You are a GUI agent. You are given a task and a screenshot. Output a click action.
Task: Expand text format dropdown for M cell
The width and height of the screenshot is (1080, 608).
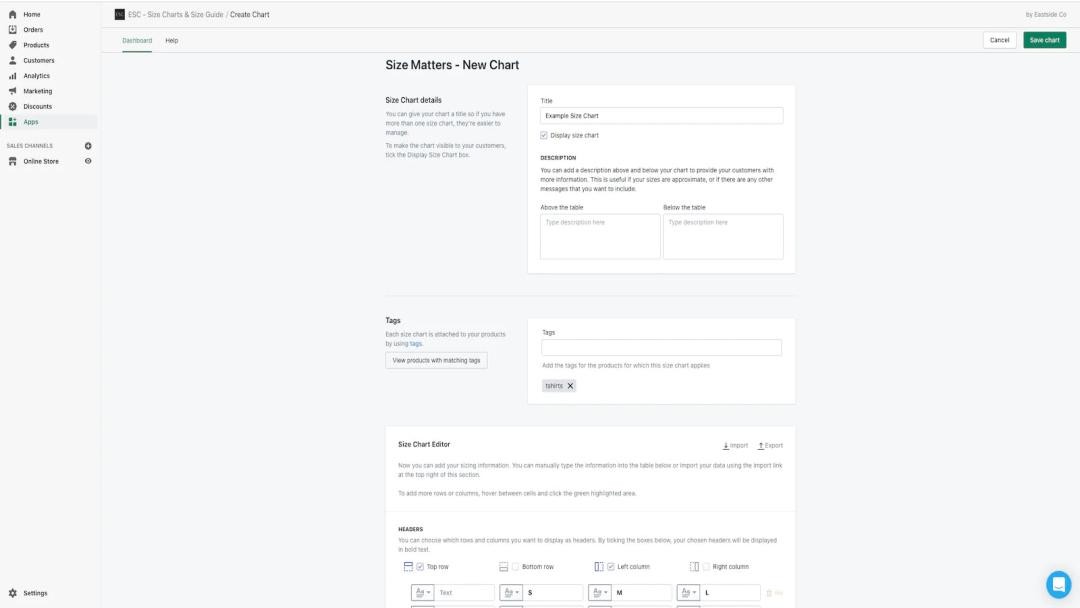click(600, 593)
